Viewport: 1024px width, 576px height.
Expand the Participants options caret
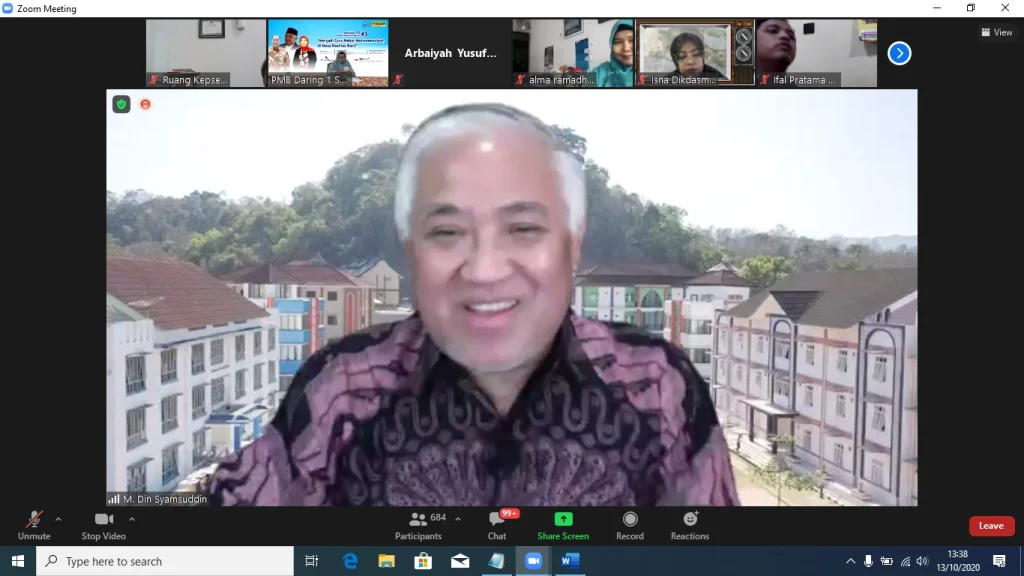458,519
